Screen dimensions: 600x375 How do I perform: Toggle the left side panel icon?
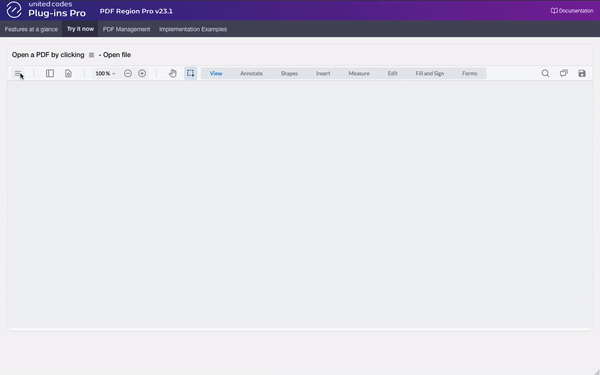pos(50,73)
